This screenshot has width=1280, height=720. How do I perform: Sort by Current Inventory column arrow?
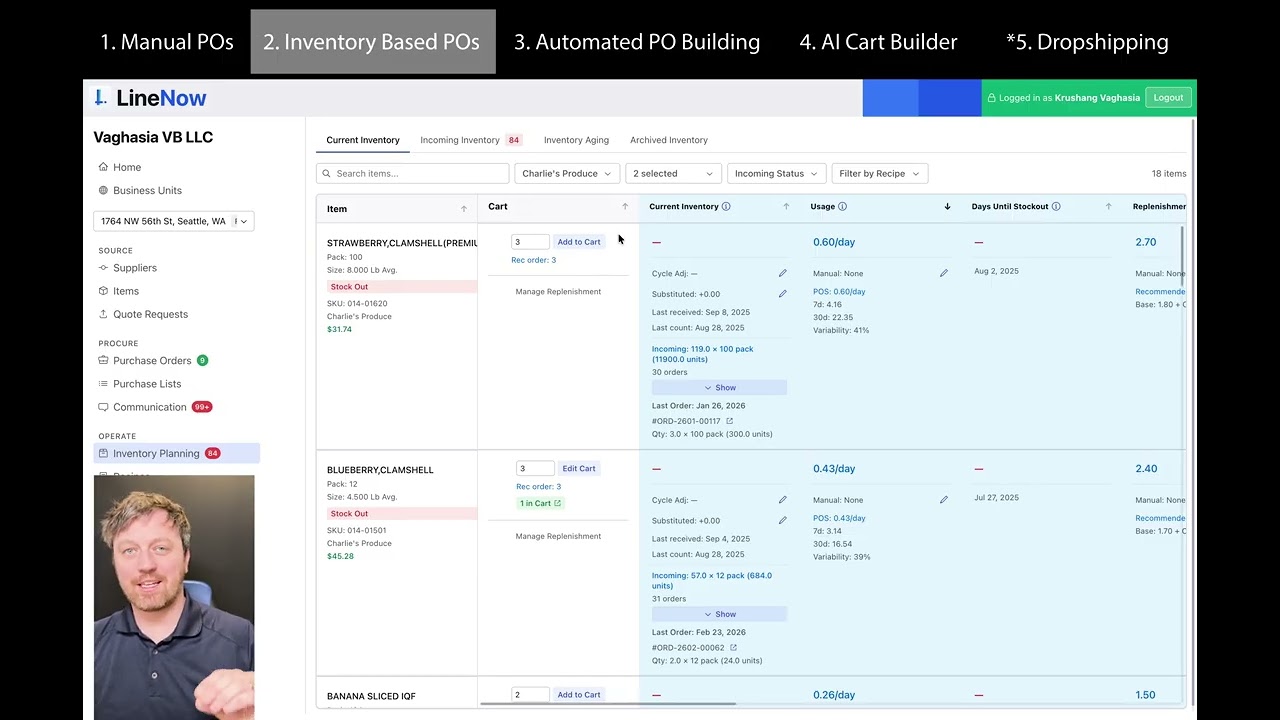[x=786, y=207]
